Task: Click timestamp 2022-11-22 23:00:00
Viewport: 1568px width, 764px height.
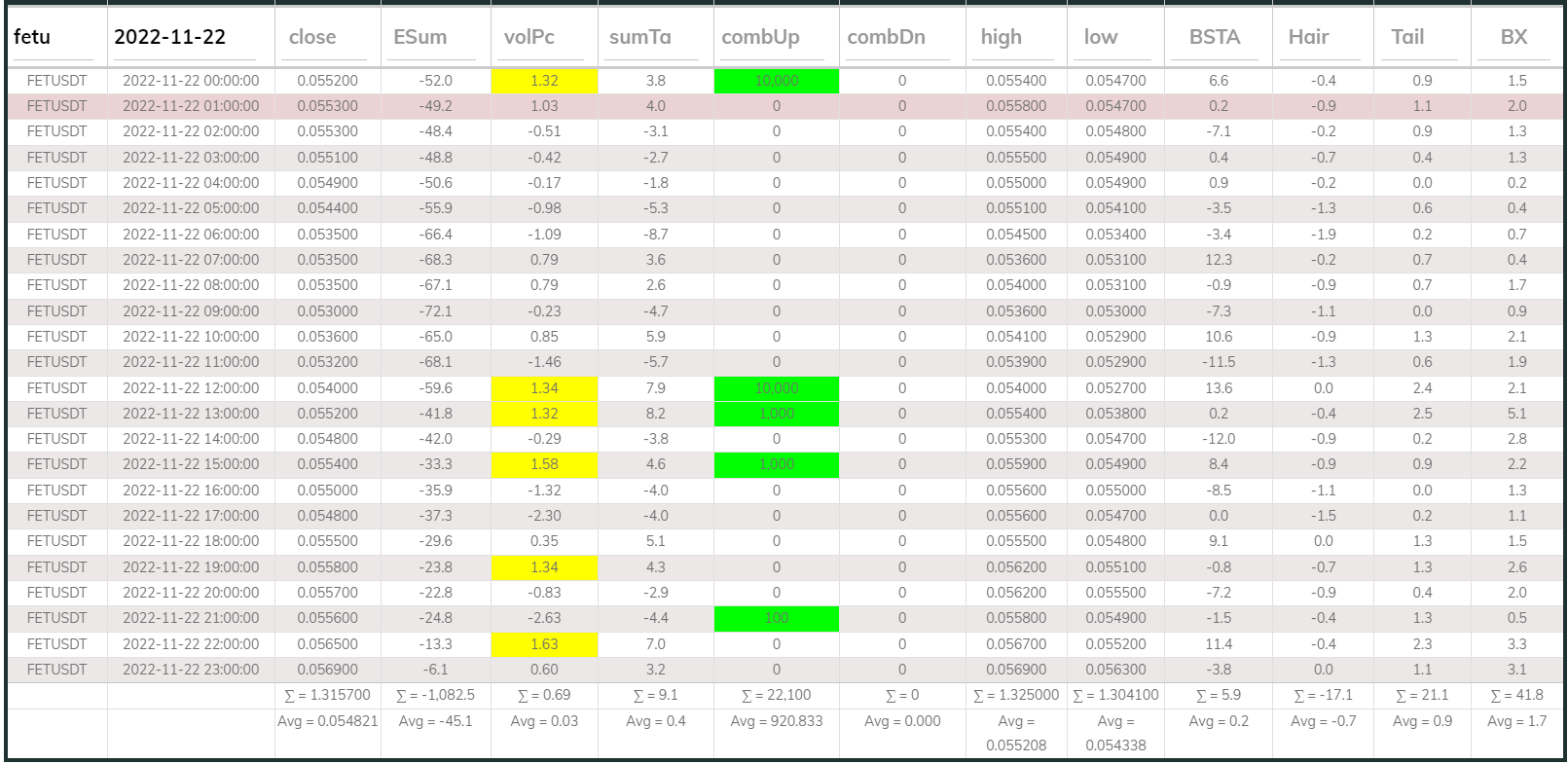Action: point(191,670)
